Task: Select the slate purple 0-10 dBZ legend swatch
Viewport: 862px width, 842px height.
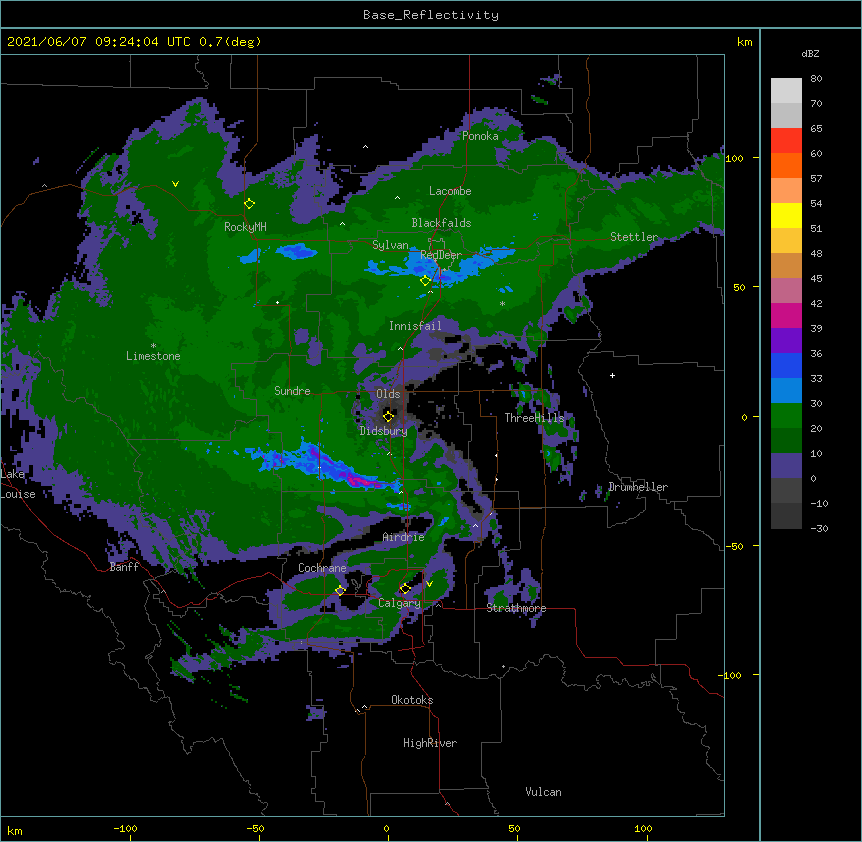Action: click(786, 466)
